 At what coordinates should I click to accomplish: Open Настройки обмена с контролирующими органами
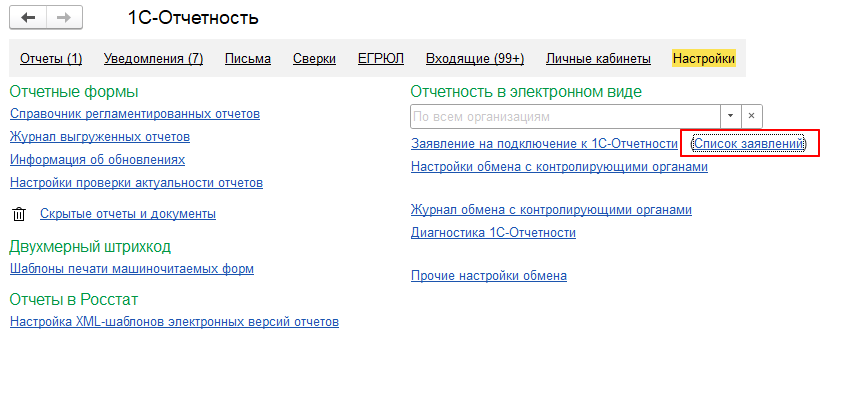point(559,167)
